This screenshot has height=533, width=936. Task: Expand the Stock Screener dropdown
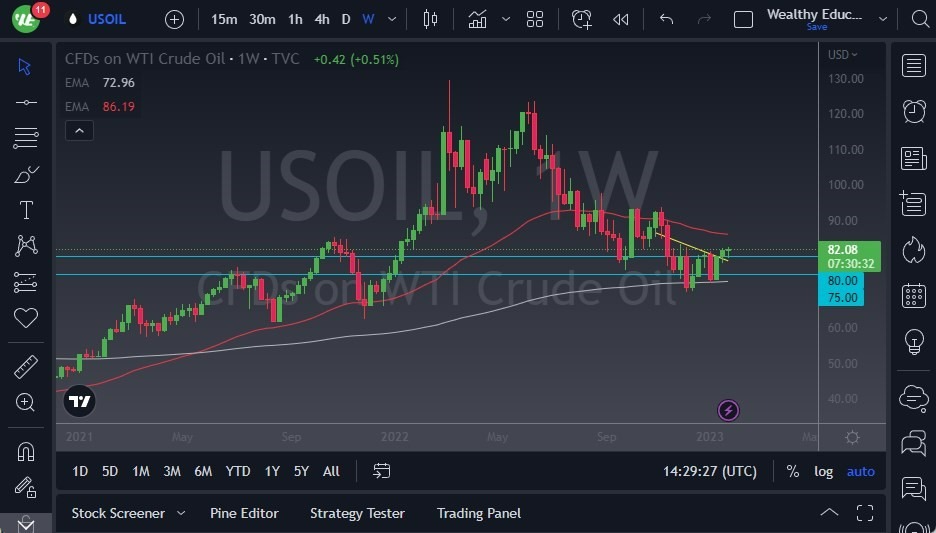point(181,513)
